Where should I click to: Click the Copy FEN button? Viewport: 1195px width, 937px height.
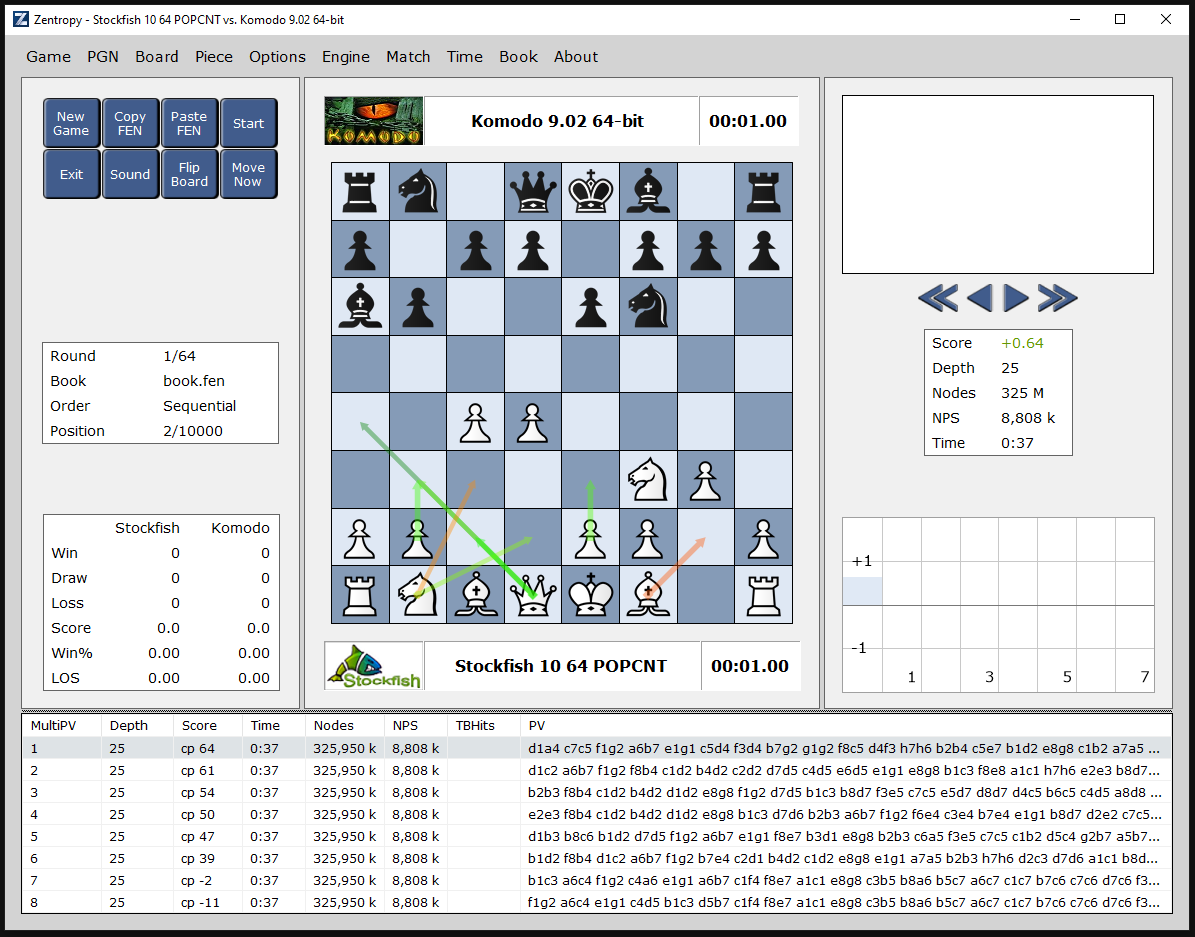click(130, 123)
